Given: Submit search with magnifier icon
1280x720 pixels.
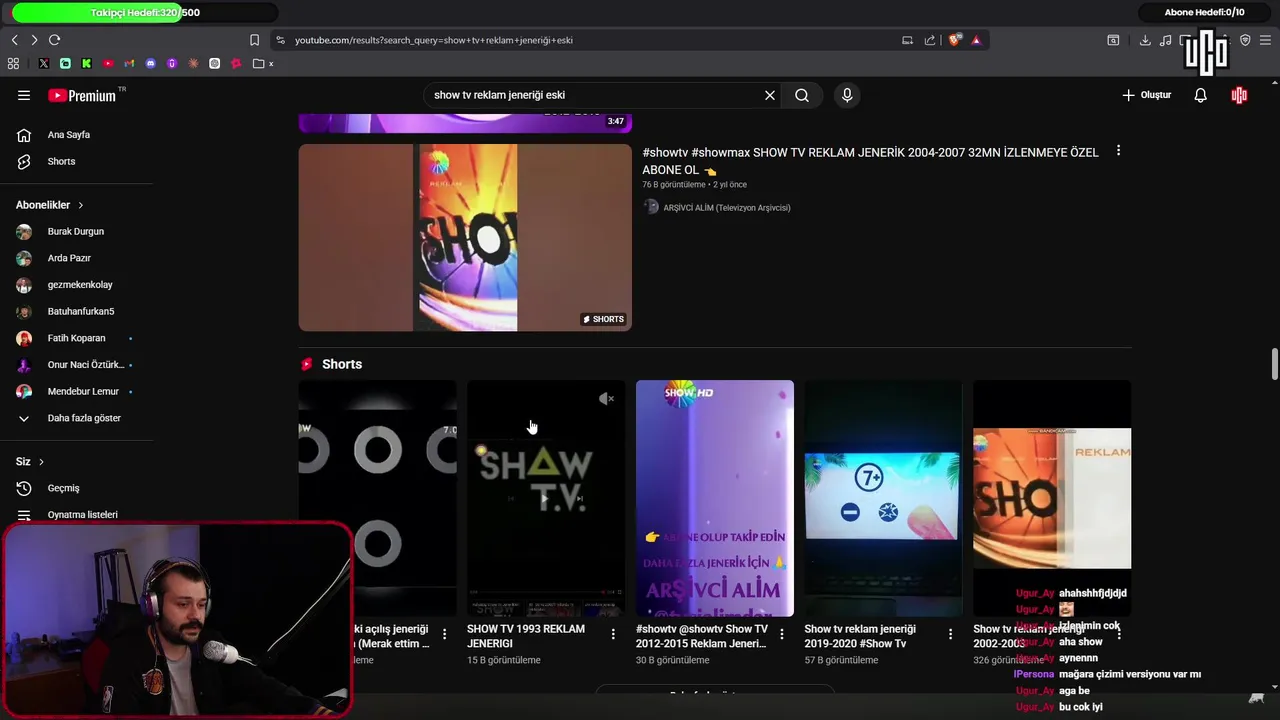Looking at the screenshot, I should pyautogui.click(x=802, y=95).
